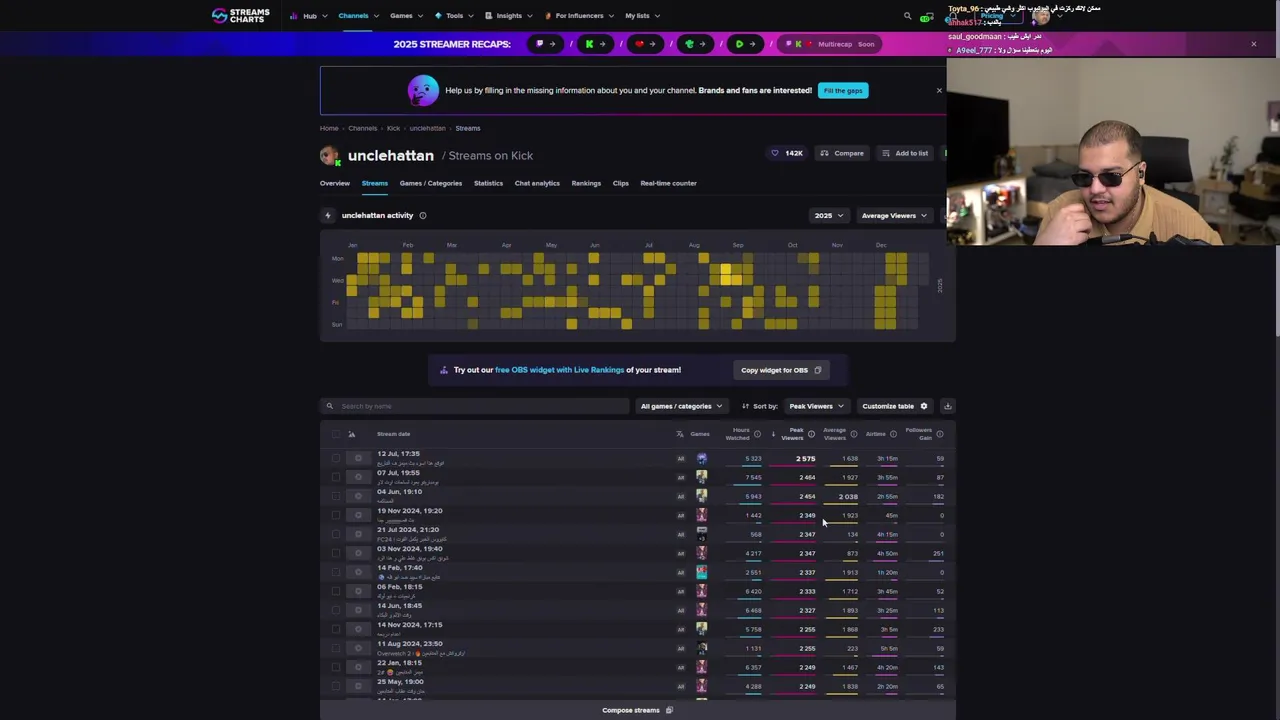This screenshot has width=1280, height=720.
Task: Click the download icon next to Customize table
Action: tap(948, 406)
